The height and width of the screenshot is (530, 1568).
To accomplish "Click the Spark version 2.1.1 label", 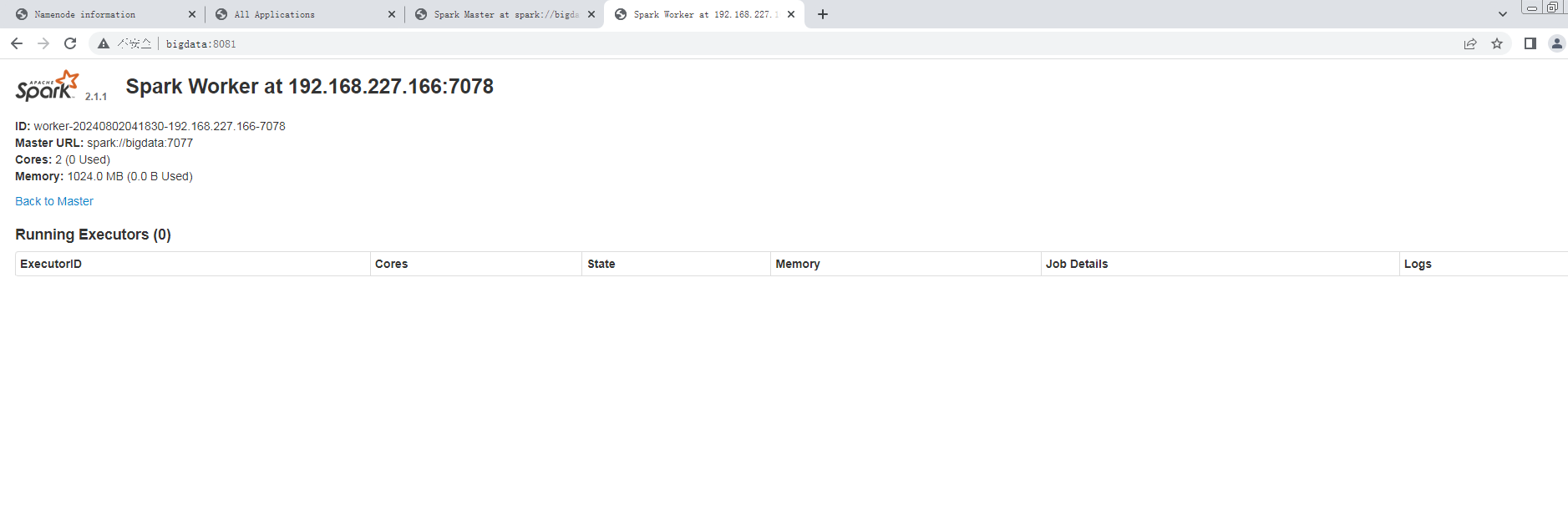I will [96, 97].
